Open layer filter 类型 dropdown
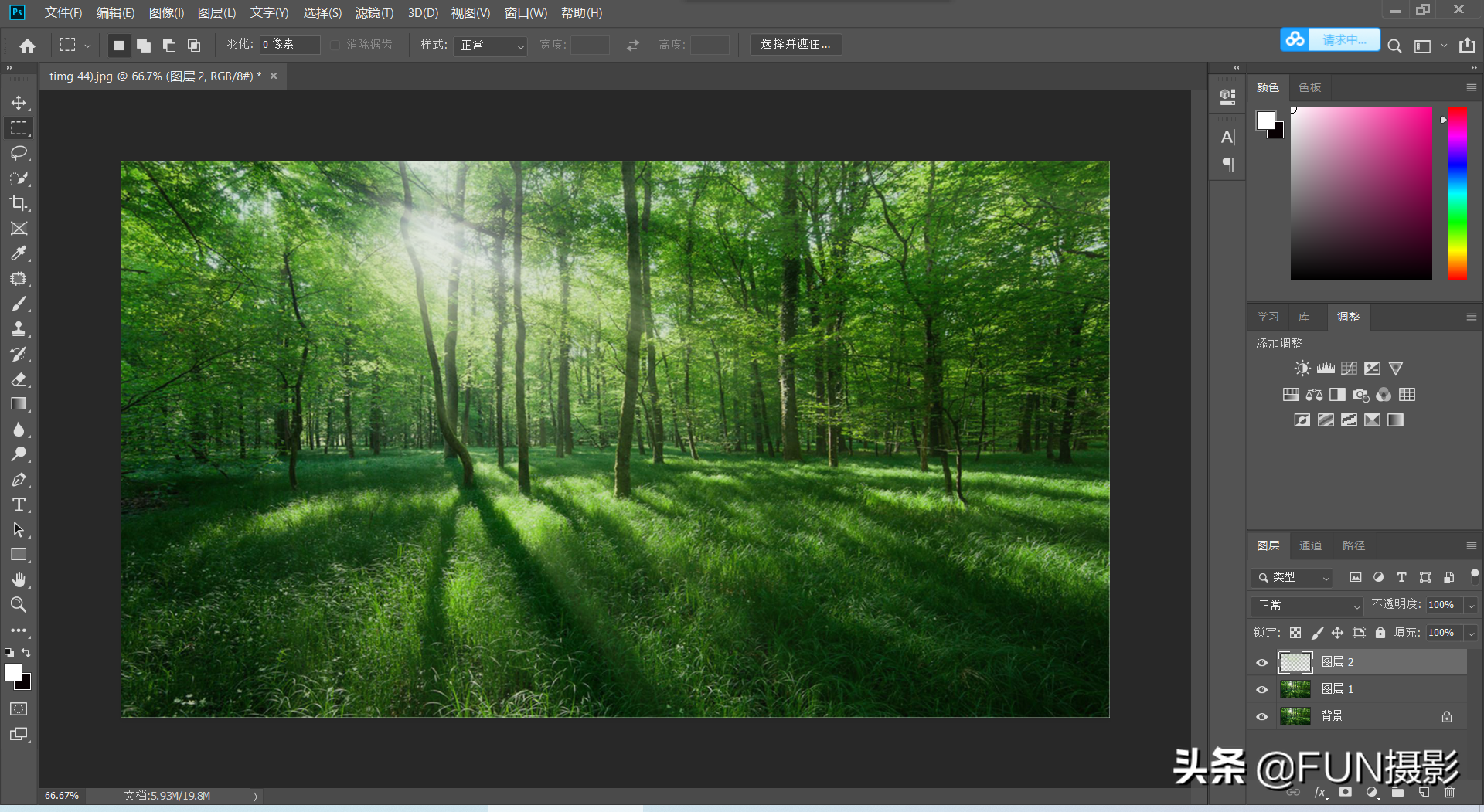This screenshot has height=812, width=1484. [x=1292, y=577]
